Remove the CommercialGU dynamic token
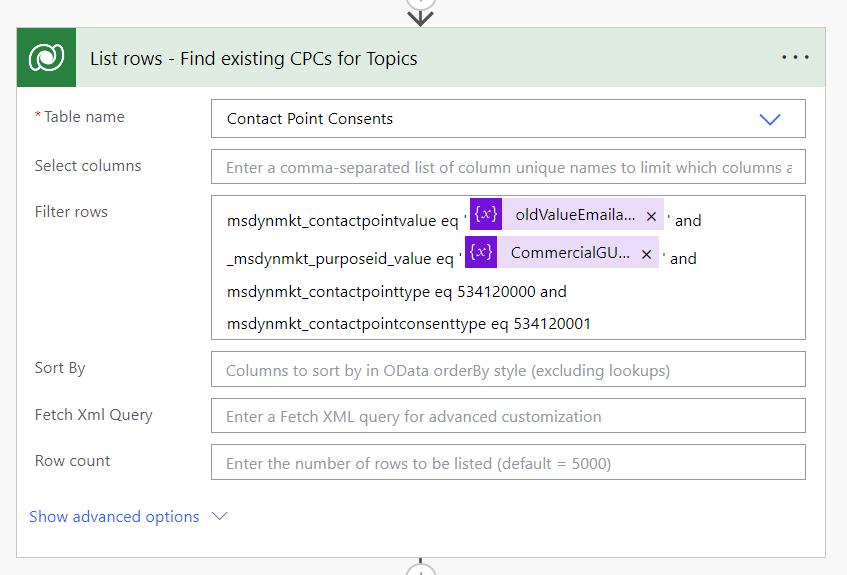The width and height of the screenshot is (847, 575). pyautogui.click(x=647, y=254)
